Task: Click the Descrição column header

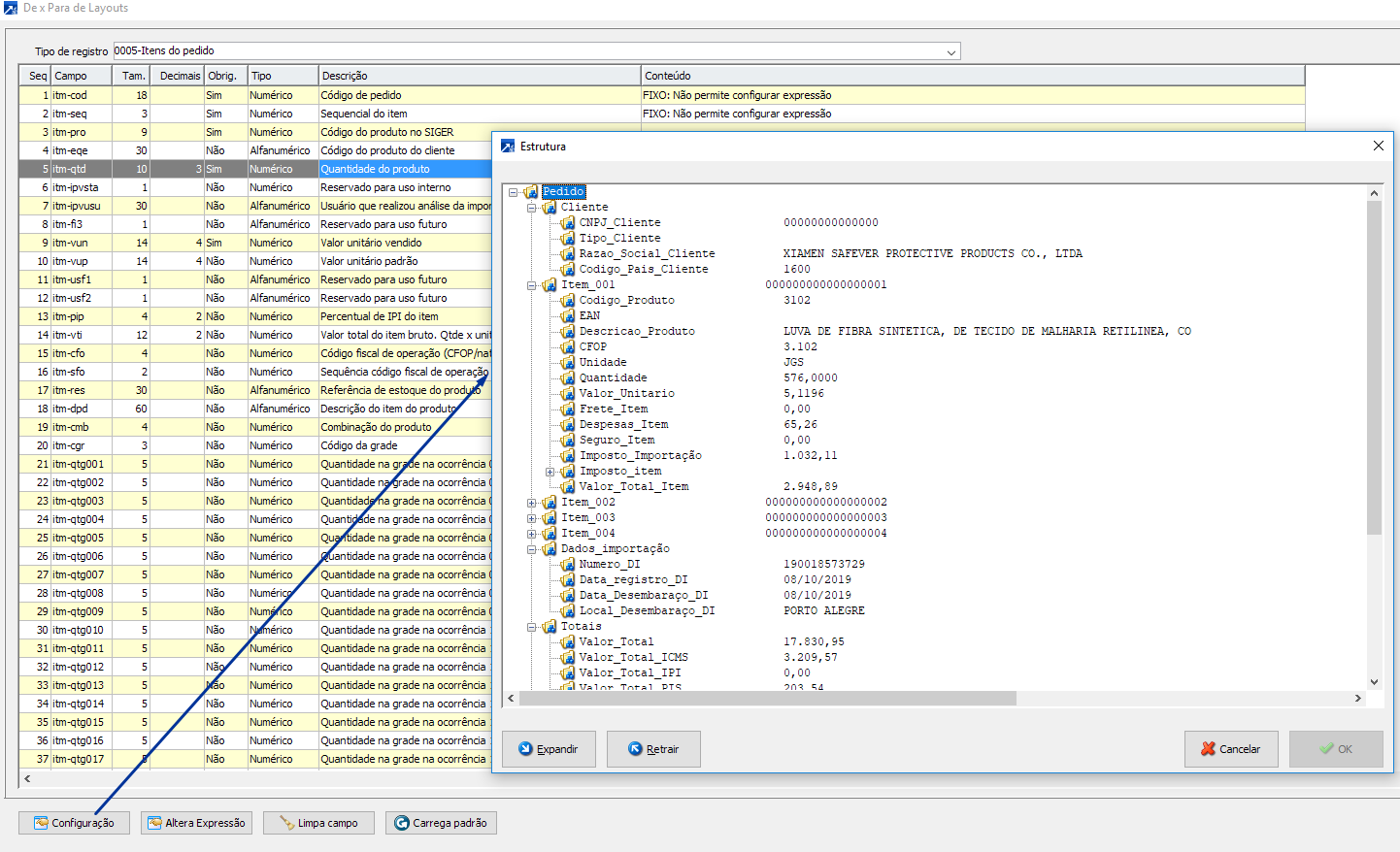Action: [480, 76]
